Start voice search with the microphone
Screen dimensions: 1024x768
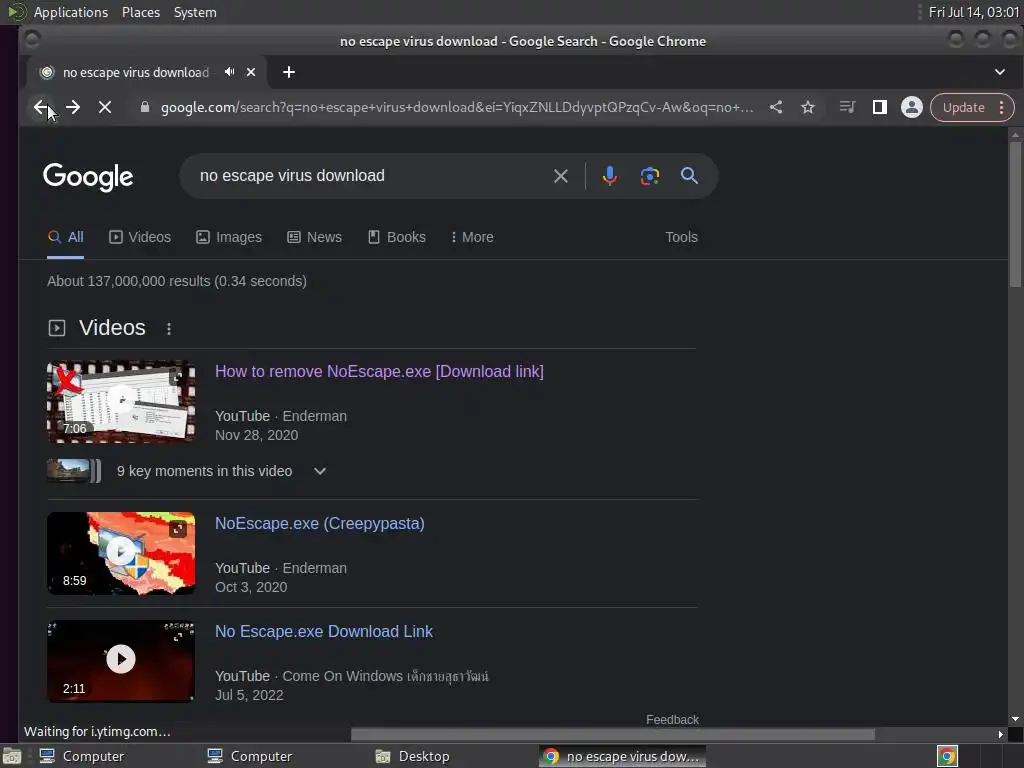609,176
